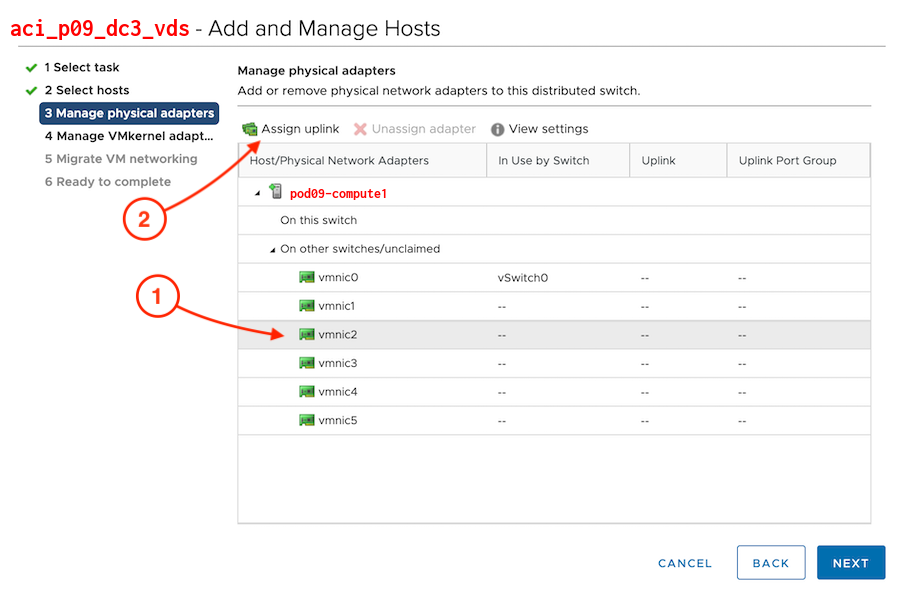The height and width of the screenshot is (593, 900).
Task: Click the pod09-compute1 host icon
Action: click(x=276, y=192)
